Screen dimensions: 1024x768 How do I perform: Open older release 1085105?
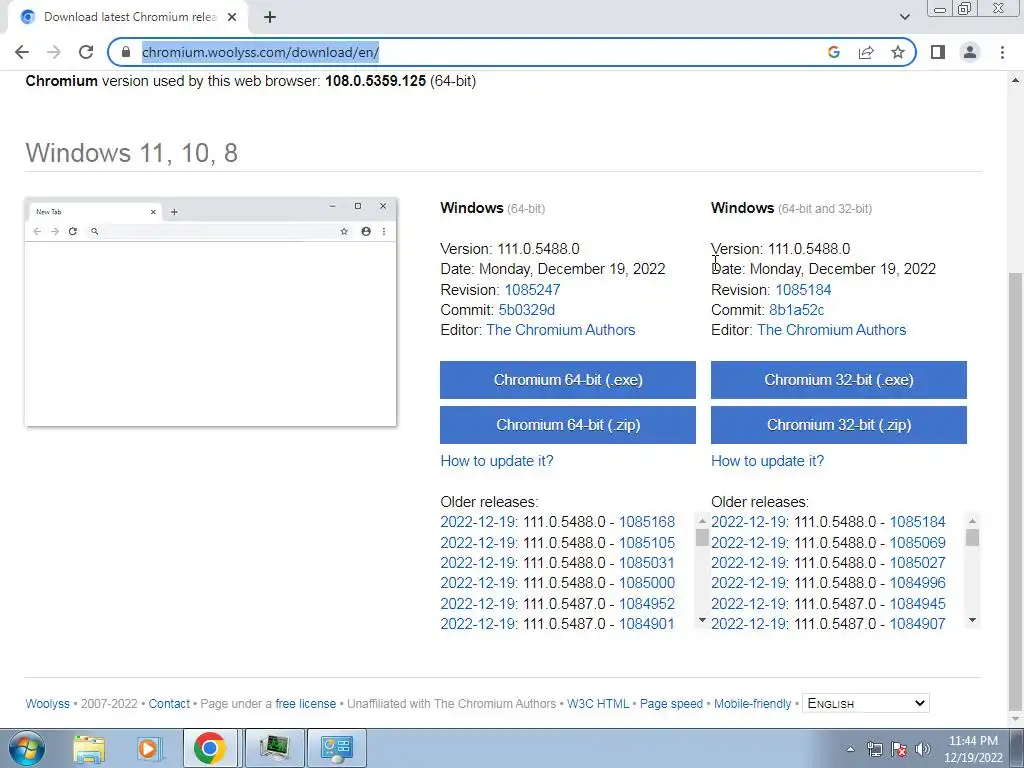pyautogui.click(x=647, y=543)
